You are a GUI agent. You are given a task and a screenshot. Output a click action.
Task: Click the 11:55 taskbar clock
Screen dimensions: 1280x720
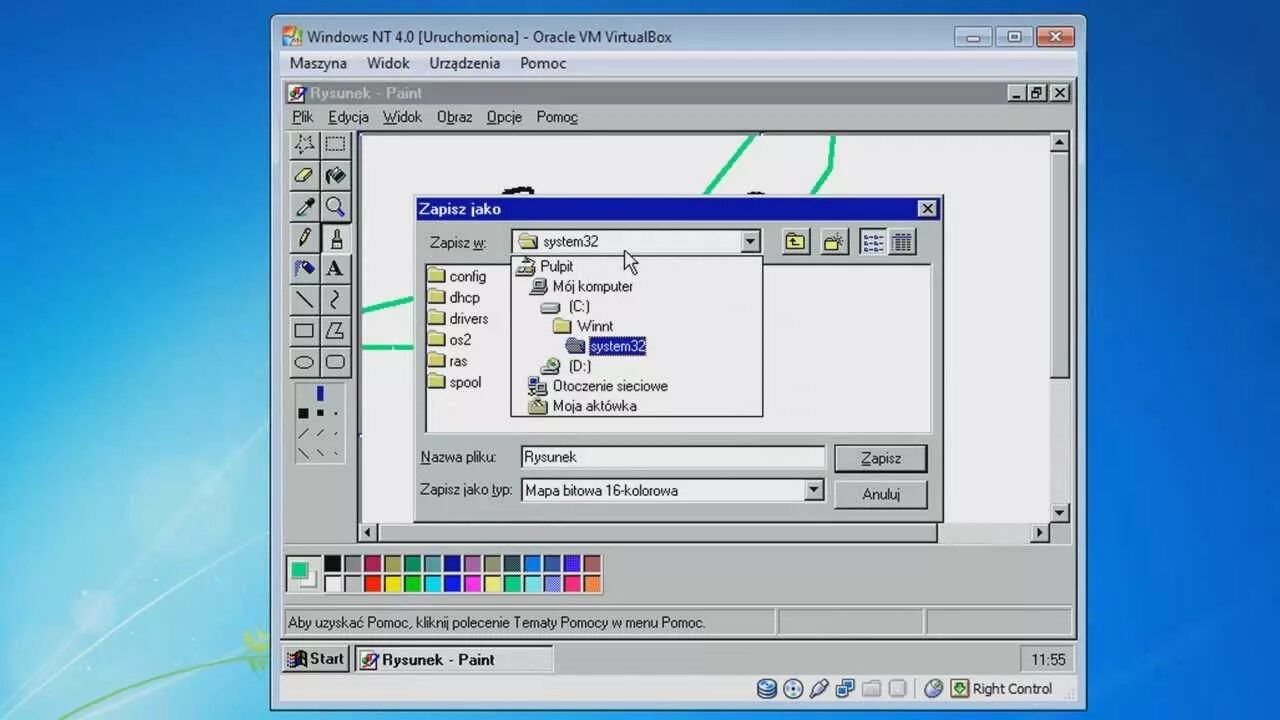pyautogui.click(x=1048, y=659)
